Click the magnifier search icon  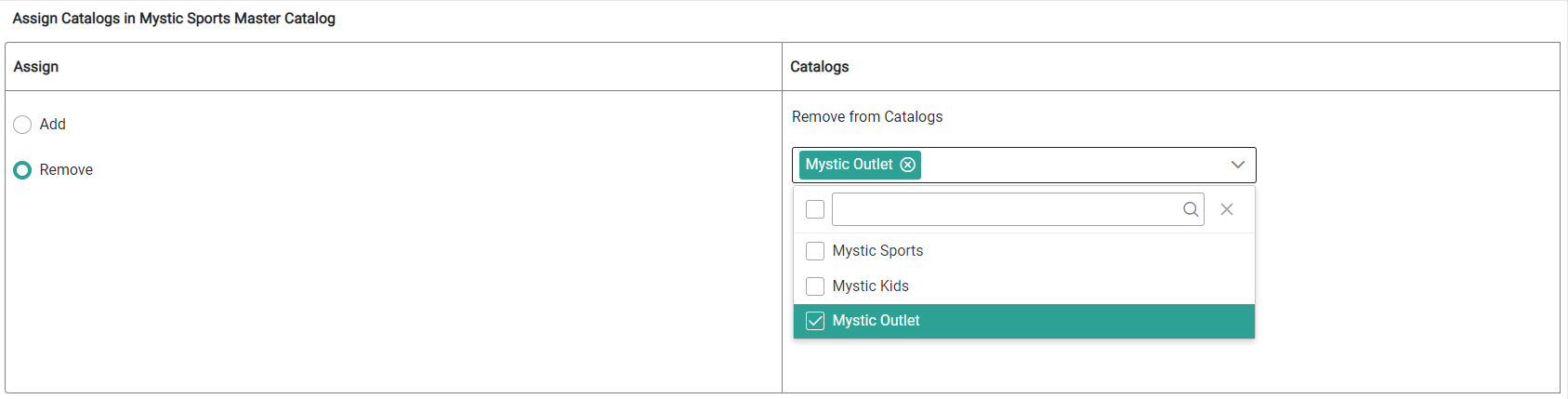point(1191,209)
